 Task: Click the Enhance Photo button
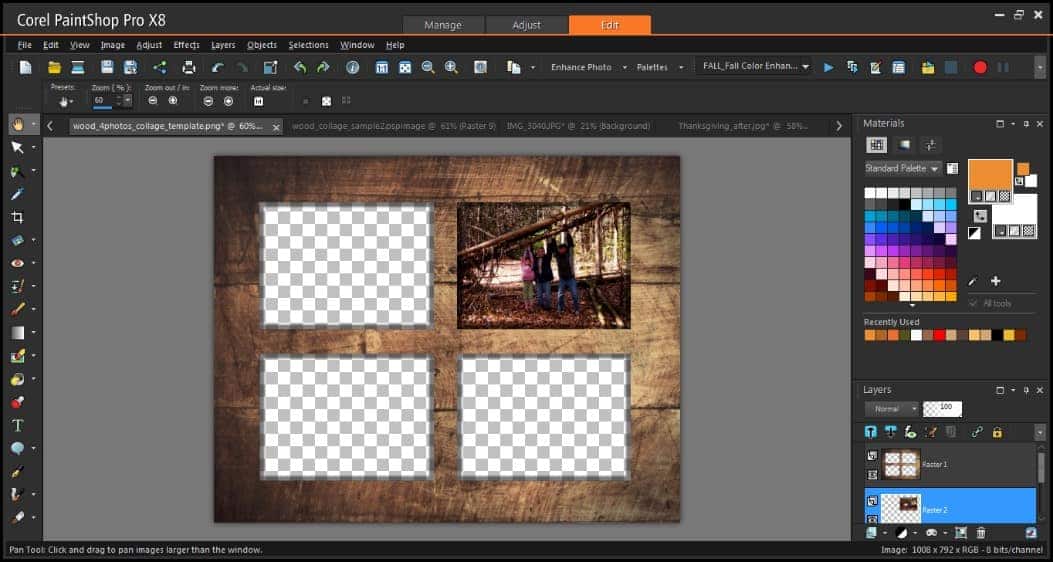click(581, 67)
